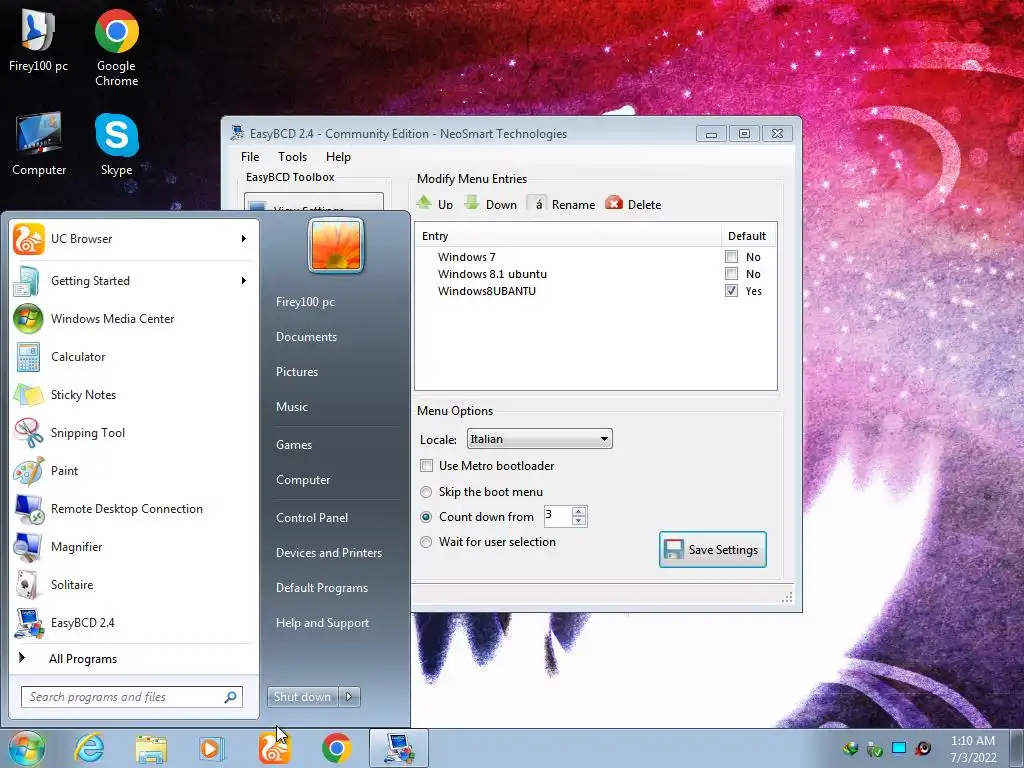The image size is (1024, 768).
Task: Select the Windows 8.1 ubuntu entry
Action: click(x=492, y=274)
